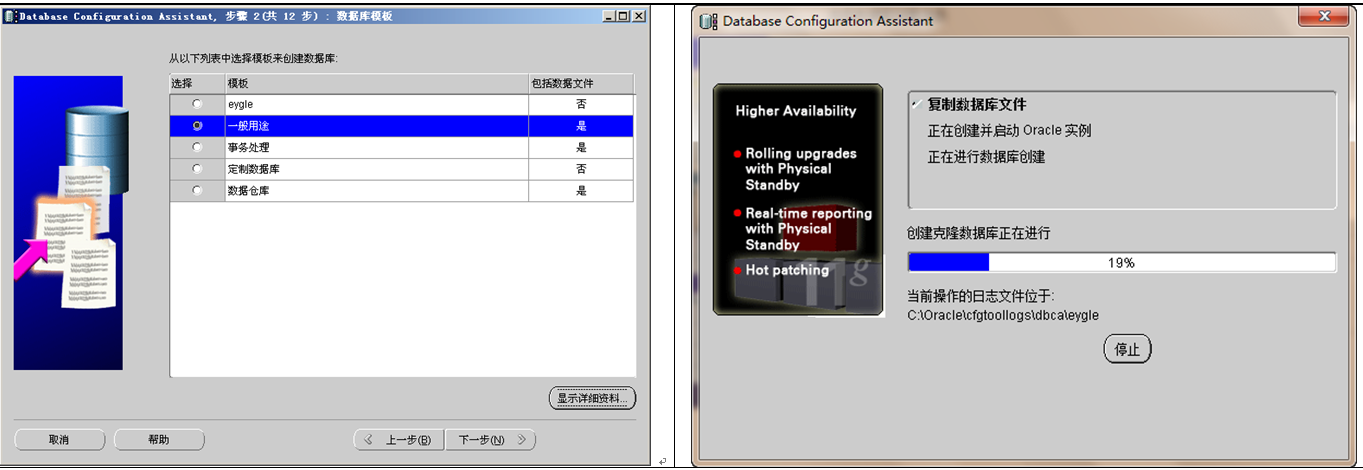The image size is (1363, 470).
Task: Click the 一般用途 template name cell
Action: point(376,126)
